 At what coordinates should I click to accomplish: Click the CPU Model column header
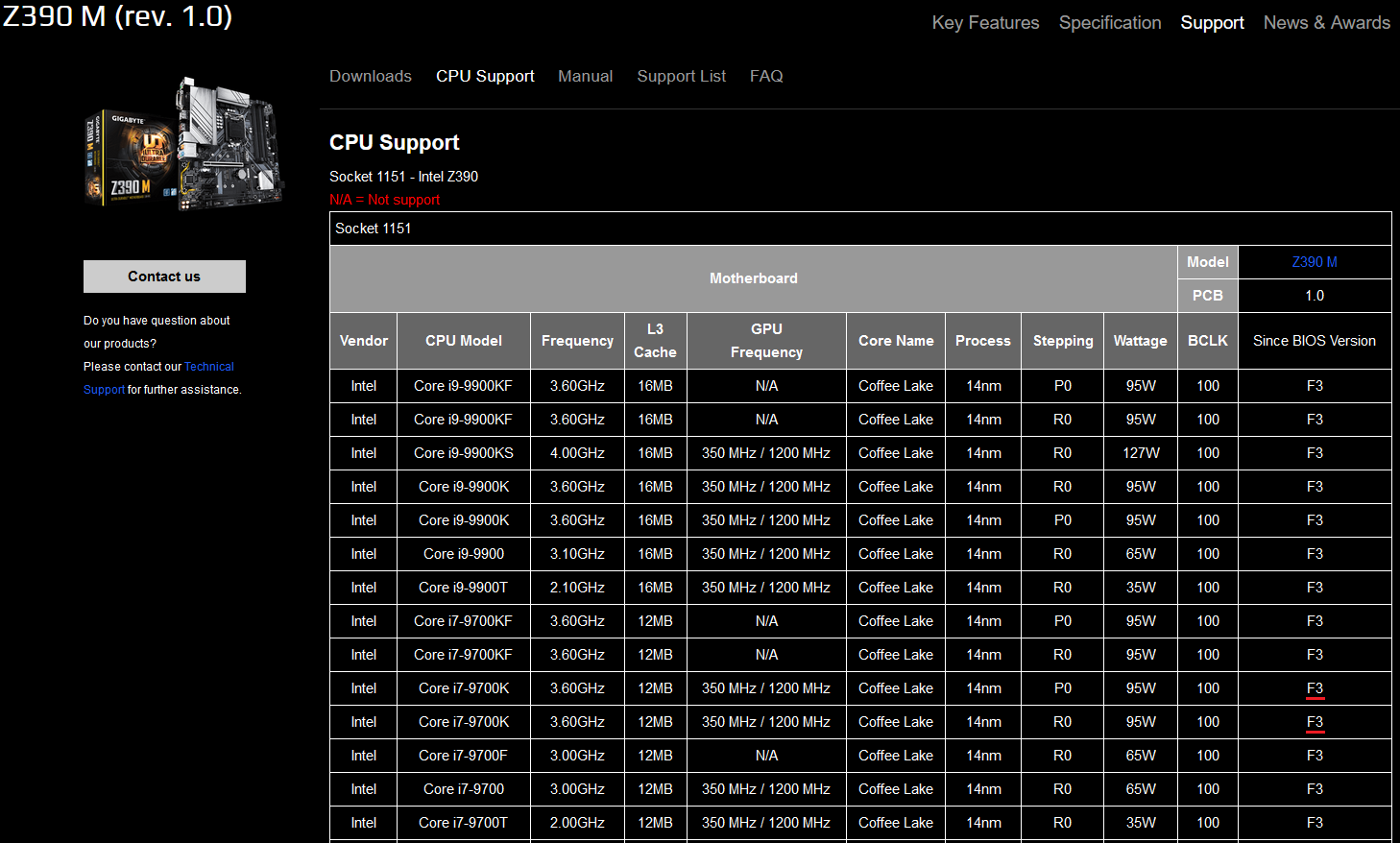pos(464,341)
